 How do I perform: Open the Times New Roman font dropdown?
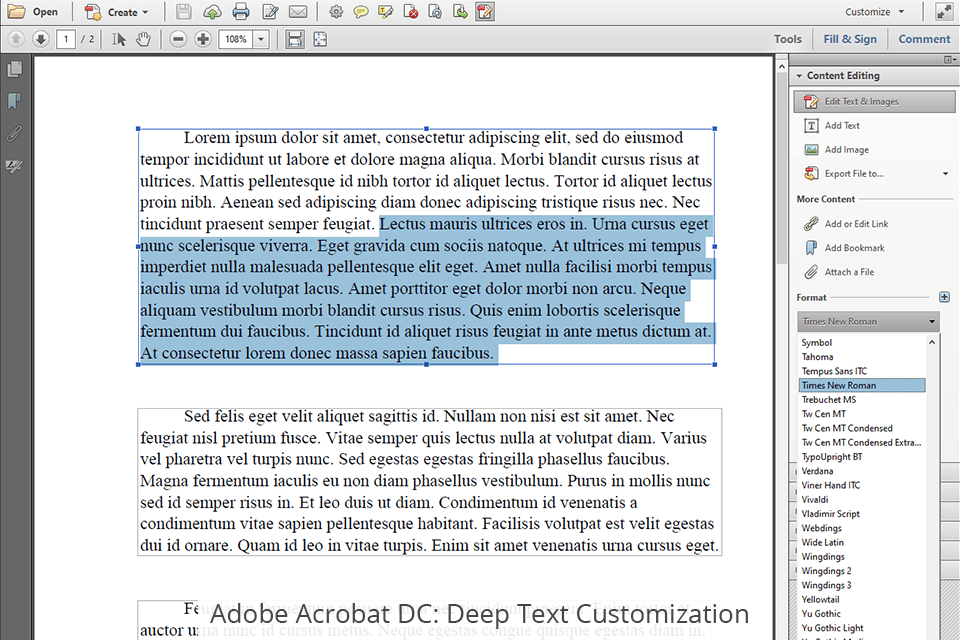pos(868,322)
